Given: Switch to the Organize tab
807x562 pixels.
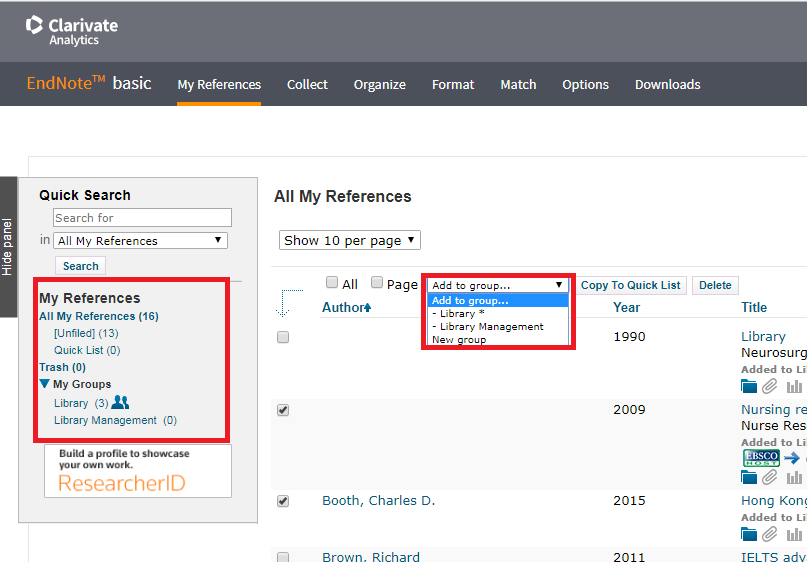Looking at the screenshot, I should tap(380, 84).
